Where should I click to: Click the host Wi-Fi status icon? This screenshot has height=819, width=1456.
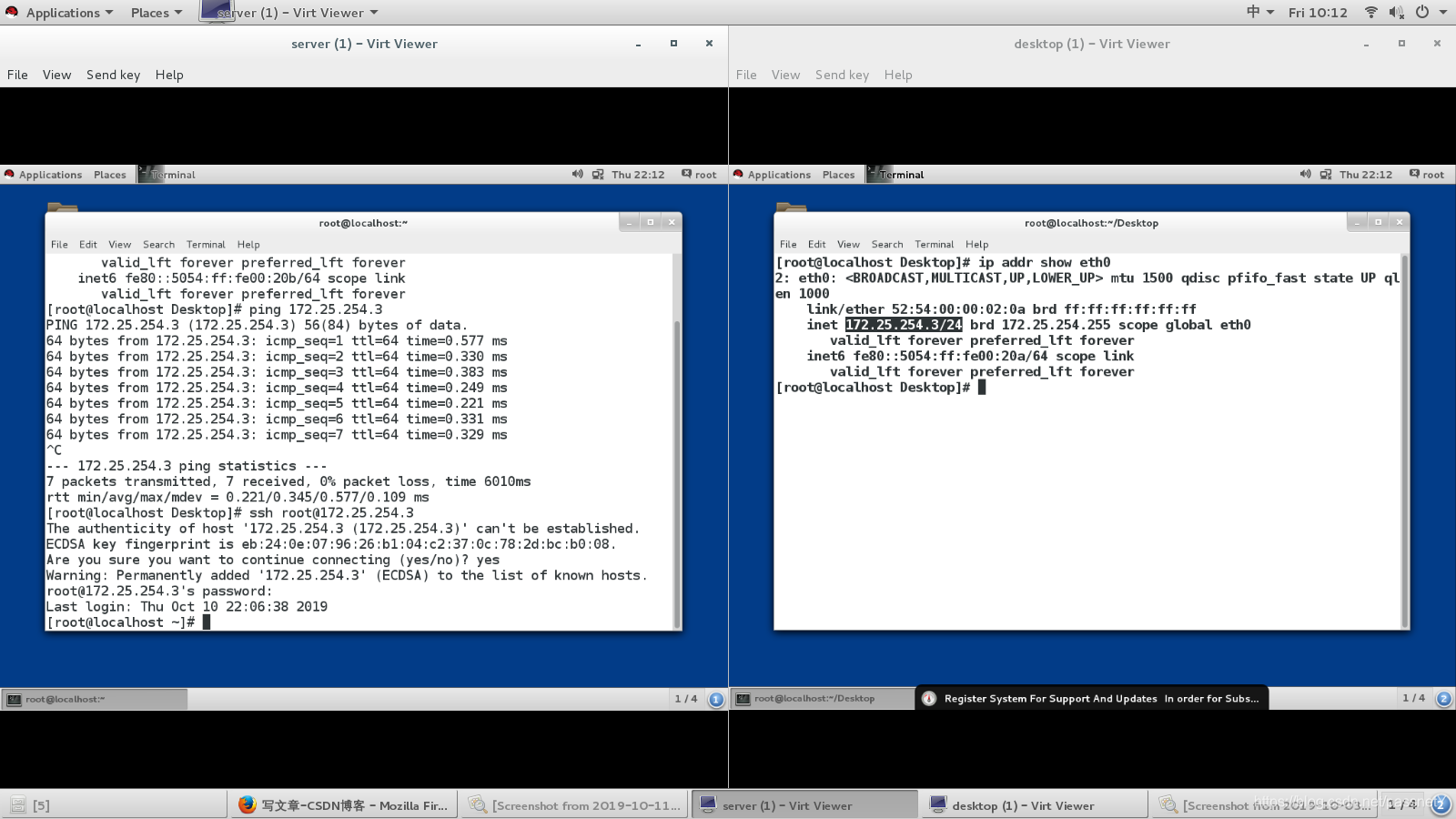click(x=1370, y=12)
